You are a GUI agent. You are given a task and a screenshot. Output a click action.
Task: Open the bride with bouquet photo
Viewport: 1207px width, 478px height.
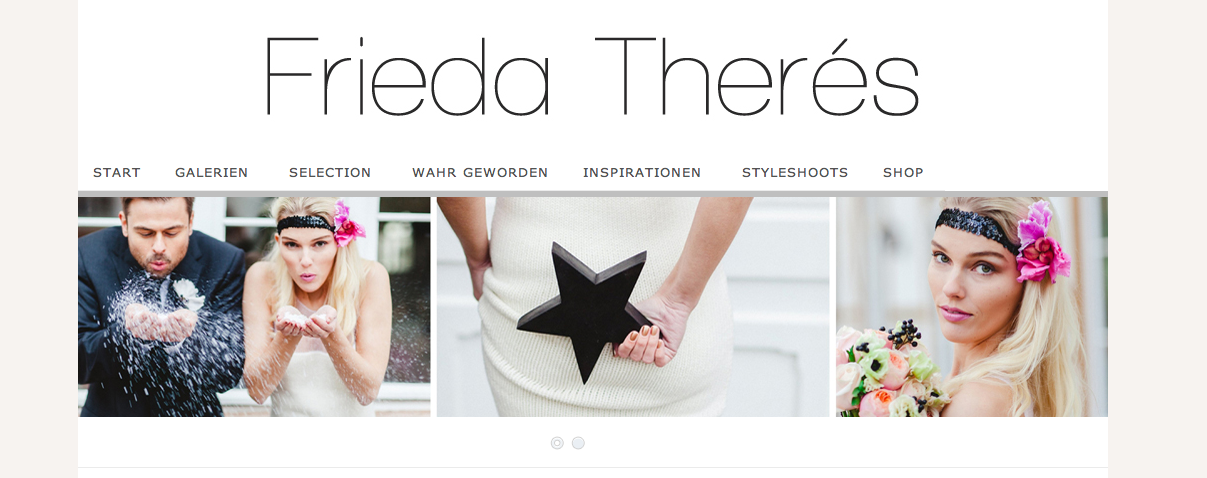[972, 306]
